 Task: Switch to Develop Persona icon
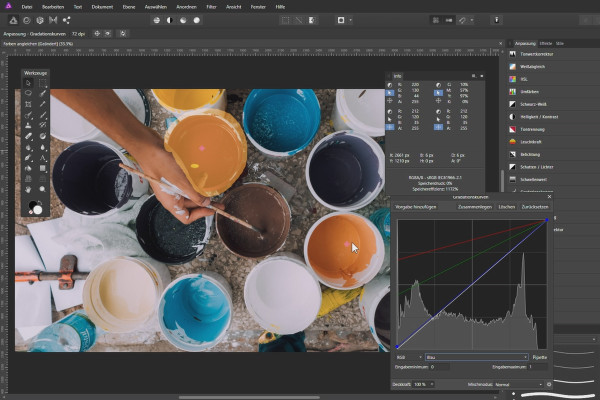pos(40,20)
